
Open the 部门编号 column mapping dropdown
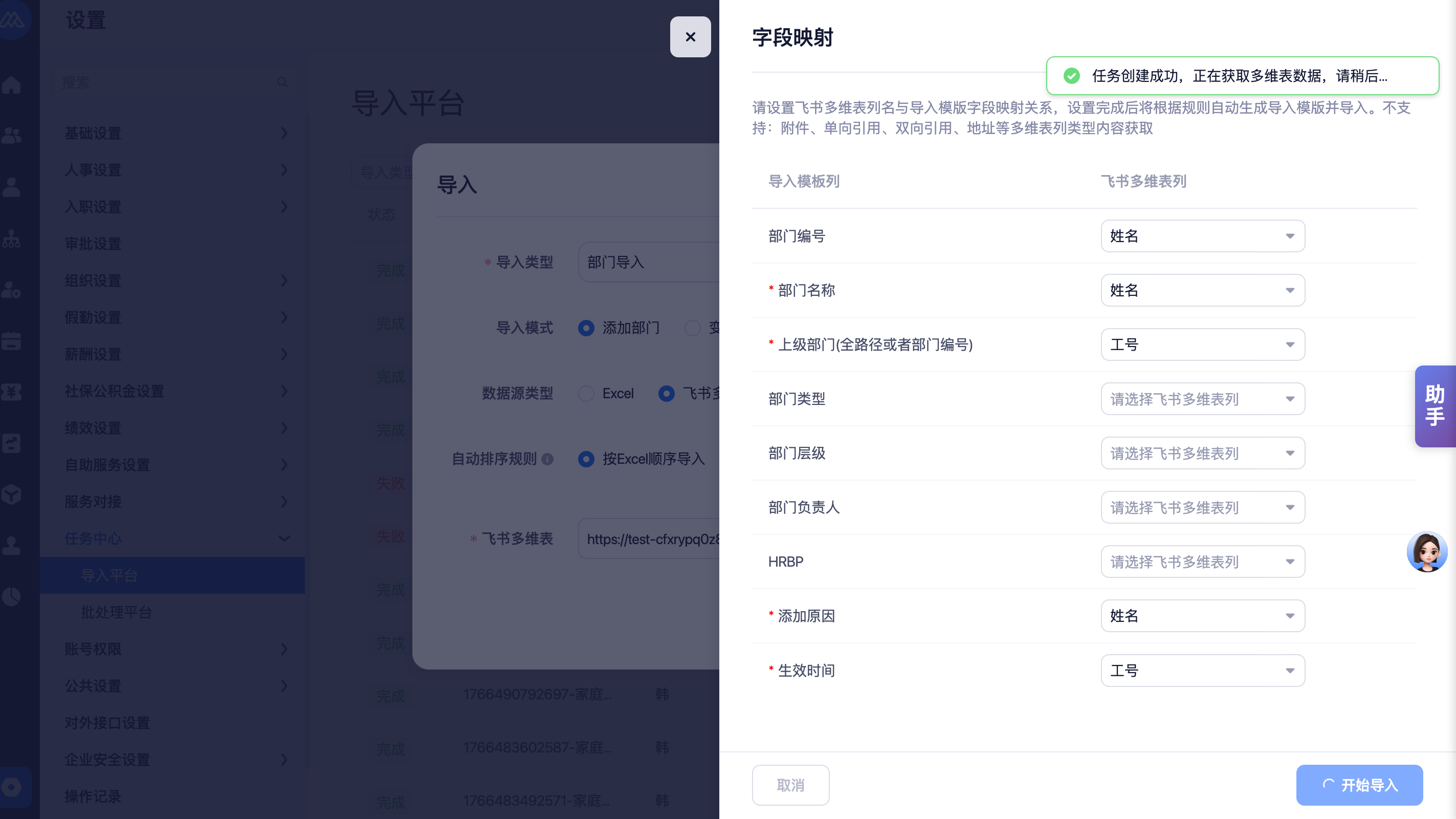tap(1202, 236)
